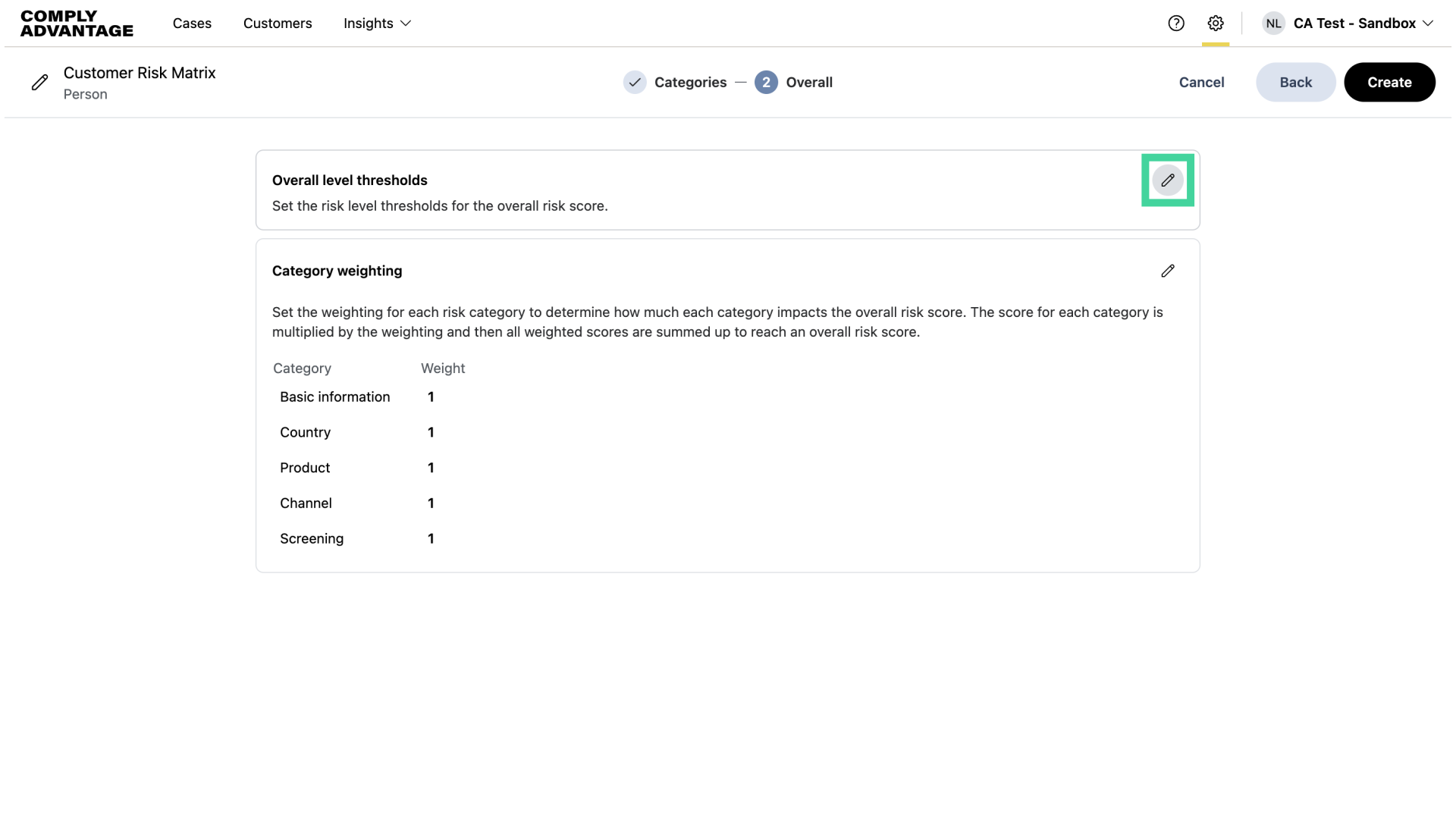Click the Back button
The image size is (1456, 819).
point(1295,83)
